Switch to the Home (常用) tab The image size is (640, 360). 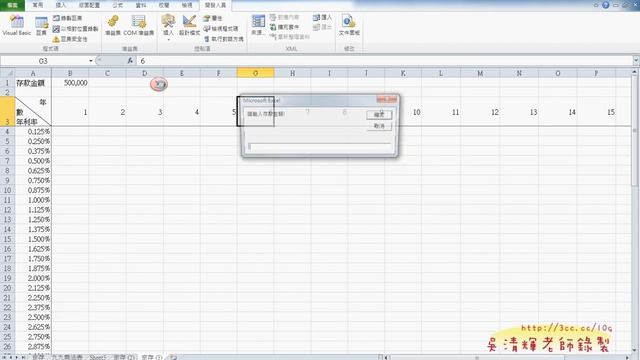(38, 5)
